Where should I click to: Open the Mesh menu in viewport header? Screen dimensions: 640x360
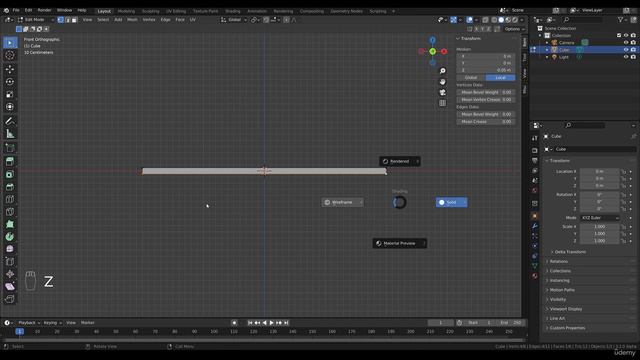point(132,20)
